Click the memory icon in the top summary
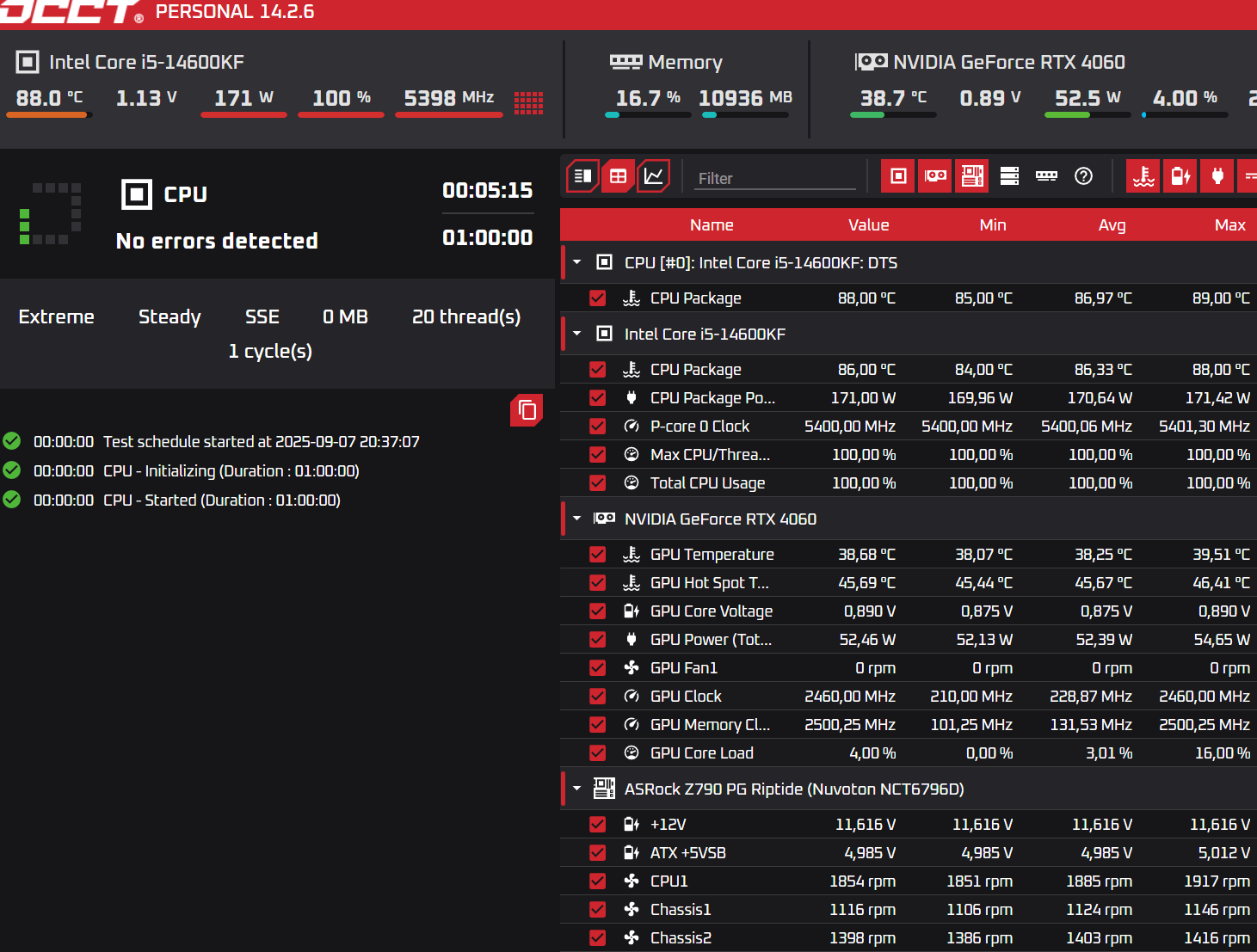1257x952 pixels. 625,62
